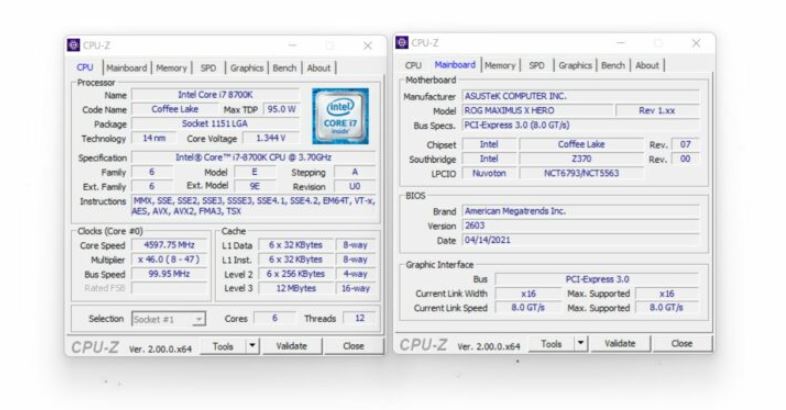Image resolution: width=786 pixels, height=410 pixels.
Task: Click Model value ROG MAXIMUS X HERO
Action: (537, 110)
